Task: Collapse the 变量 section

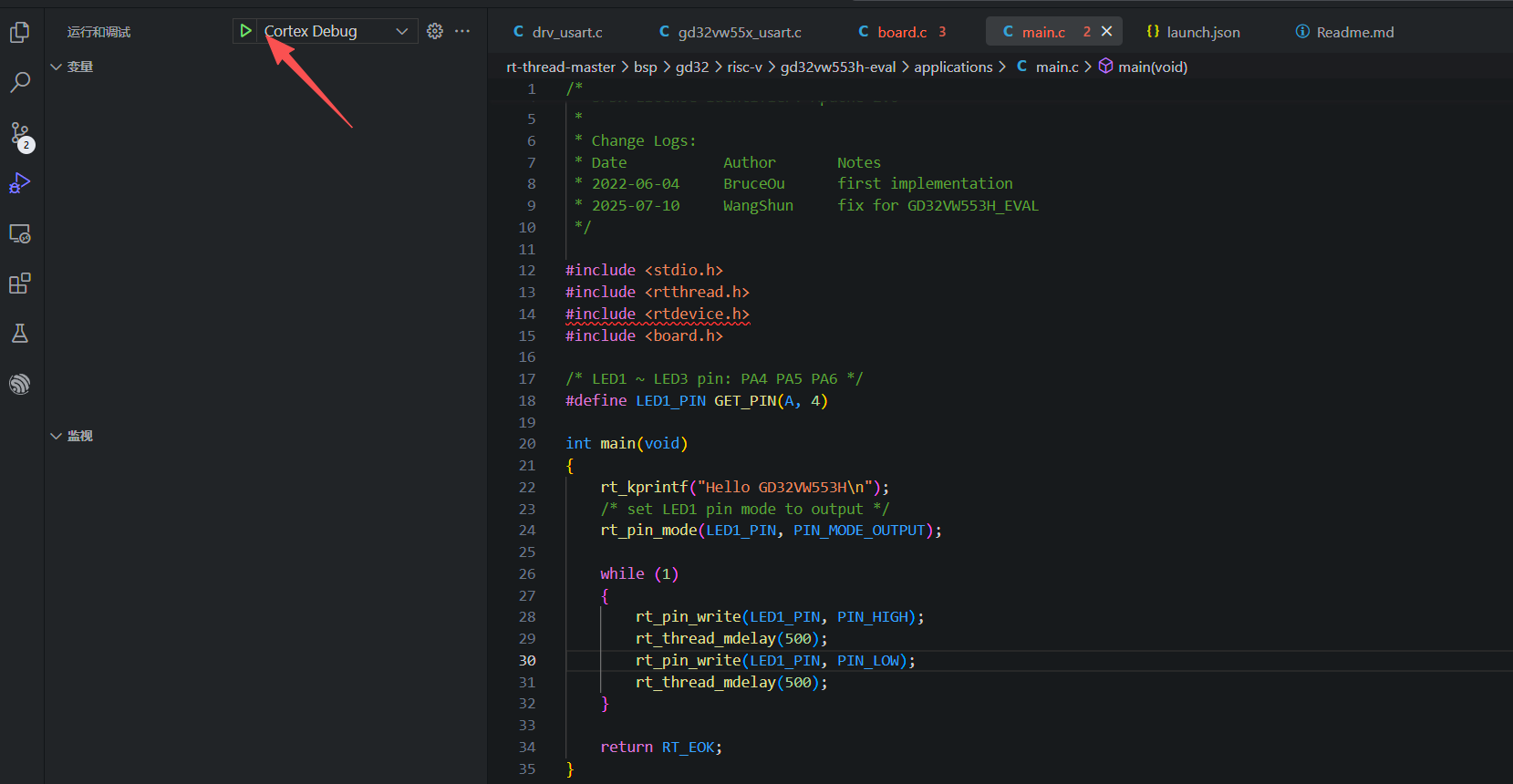Action: coord(72,67)
